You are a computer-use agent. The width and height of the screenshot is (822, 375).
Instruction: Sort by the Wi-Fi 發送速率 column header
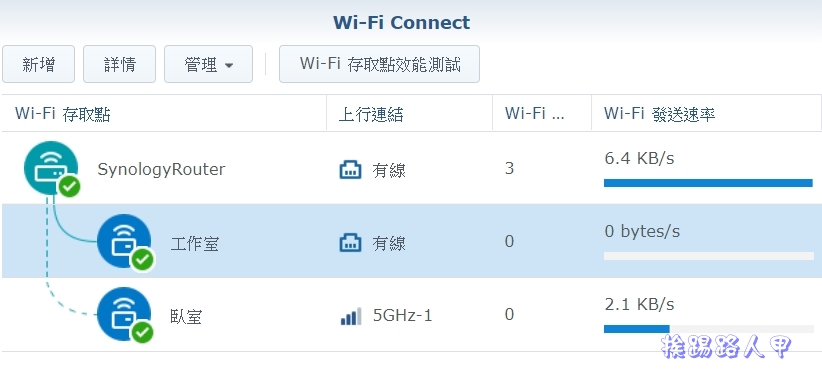(x=706, y=114)
